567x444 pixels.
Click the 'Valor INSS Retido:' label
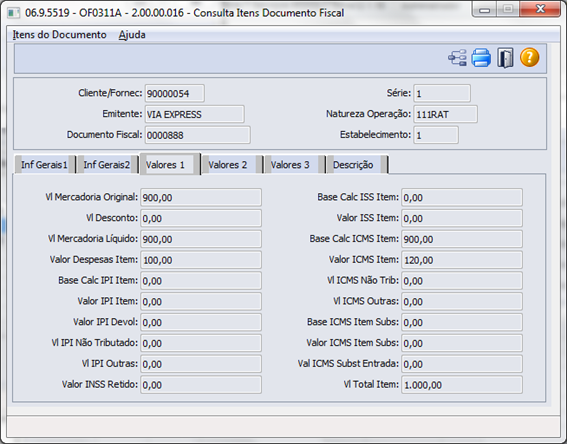[100, 384]
